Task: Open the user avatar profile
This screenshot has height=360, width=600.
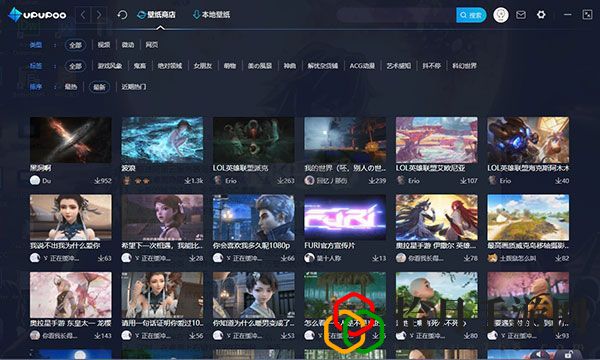Action: click(501, 15)
